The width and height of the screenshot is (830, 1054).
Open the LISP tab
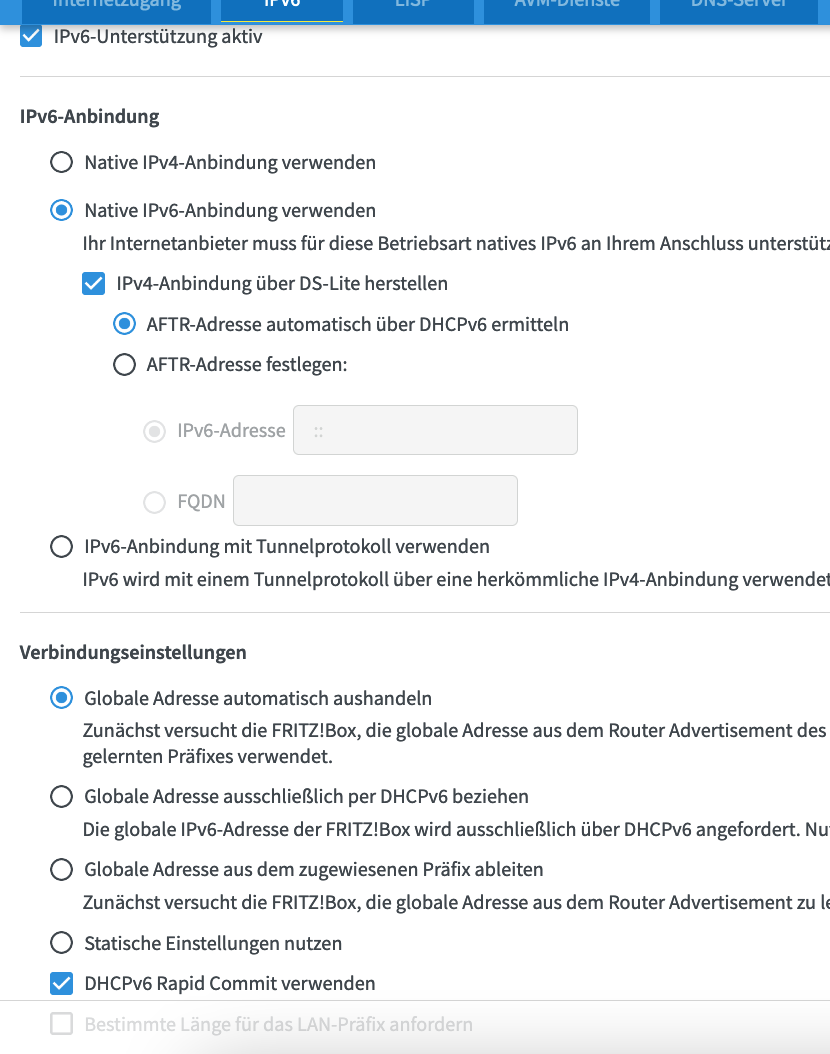pos(413,7)
